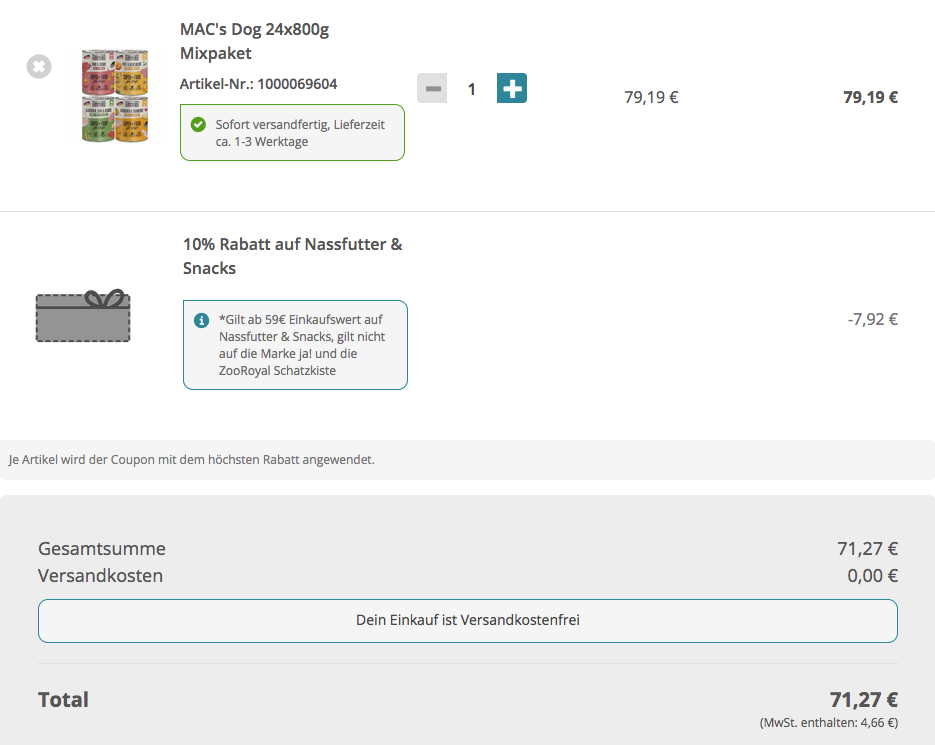Remove MAC's Dog Mixpaket from cart

(x=39, y=68)
